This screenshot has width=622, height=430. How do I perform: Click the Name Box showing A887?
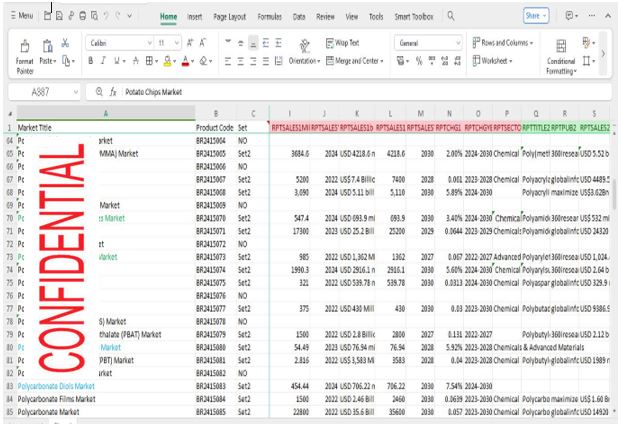tap(44, 92)
